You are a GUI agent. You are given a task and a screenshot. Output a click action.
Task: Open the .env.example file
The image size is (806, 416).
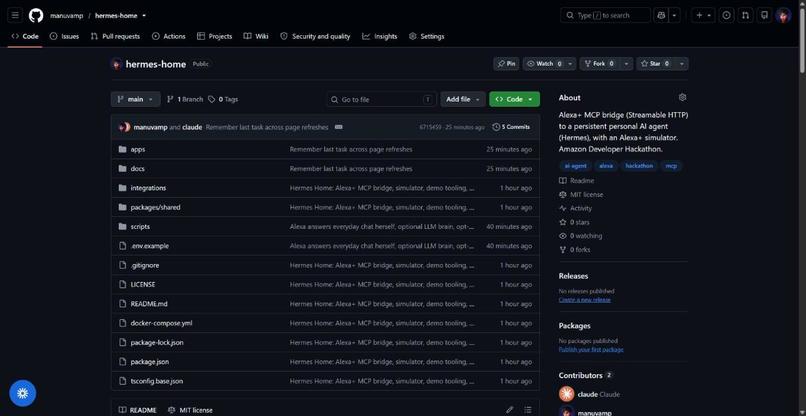(150, 246)
